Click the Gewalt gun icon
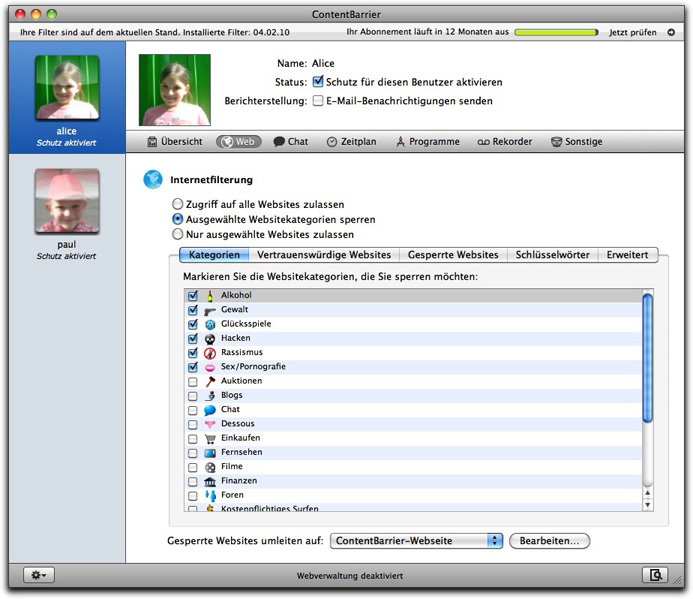The width and height of the screenshot is (693, 599). 210,310
